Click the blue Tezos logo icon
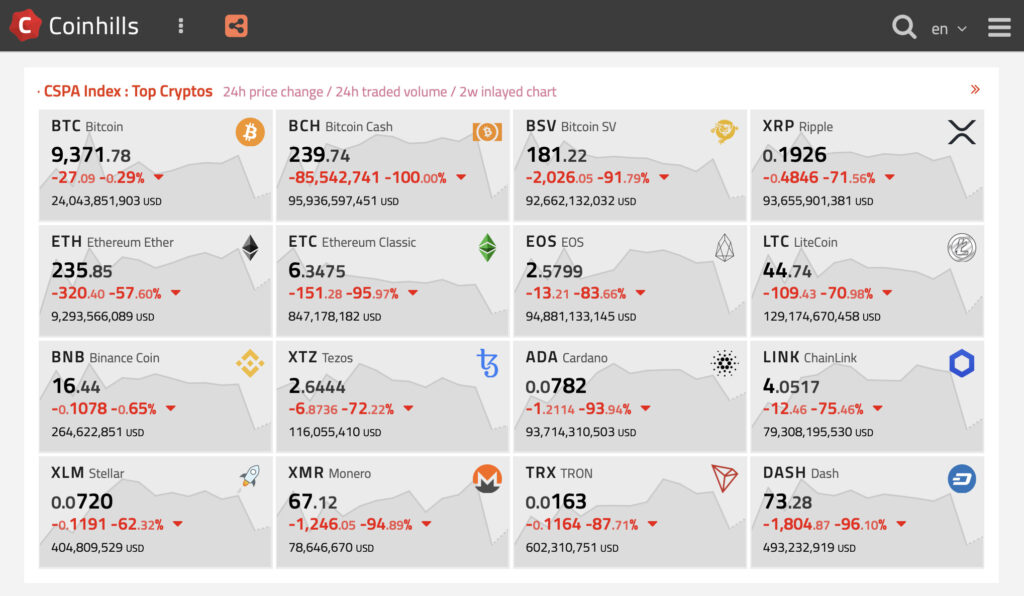 (487, 364)
